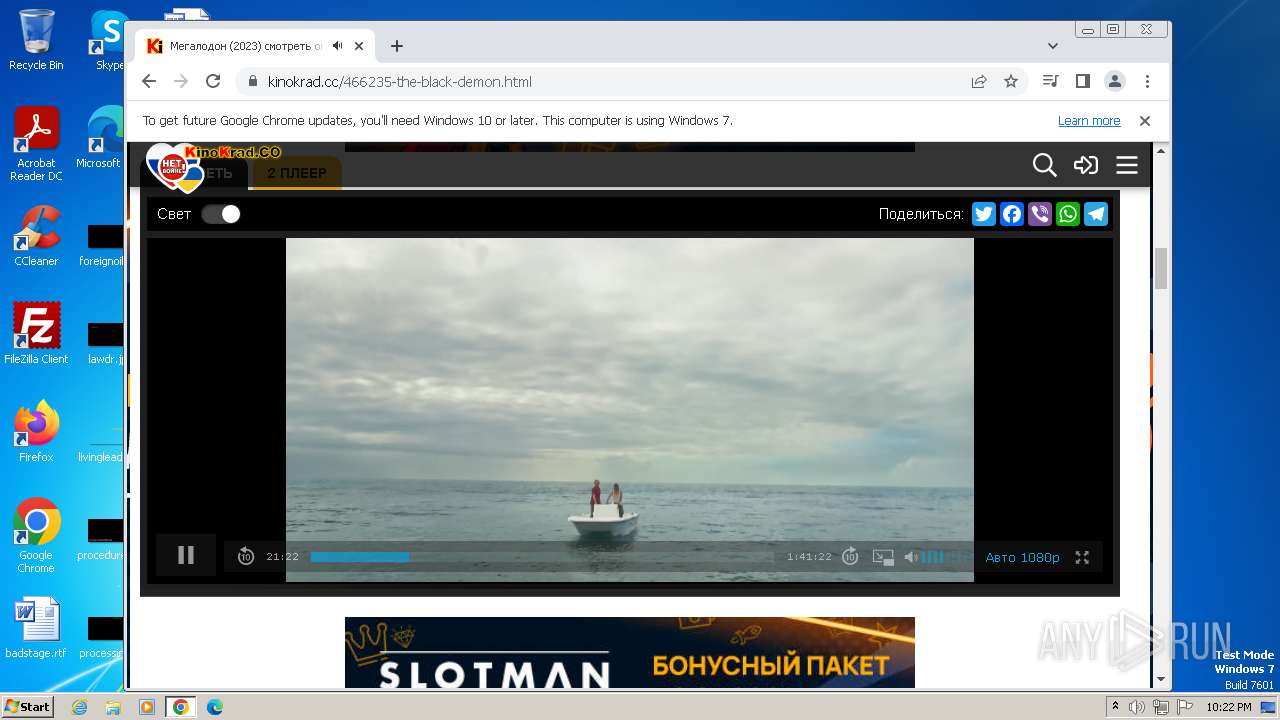Toggle the Свет light switch
The height and width of the screenshot is (720, 1280).
coord(221,214)
